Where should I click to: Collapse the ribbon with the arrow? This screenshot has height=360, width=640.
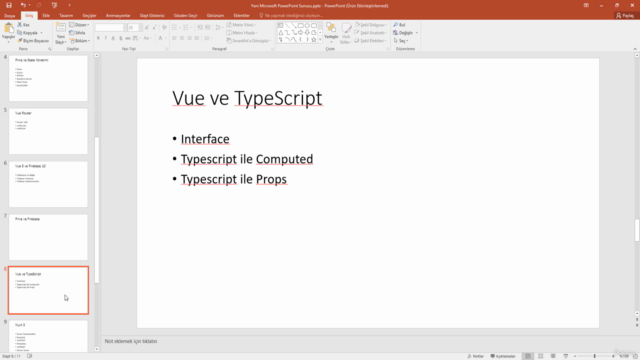[x=635, y=49]
